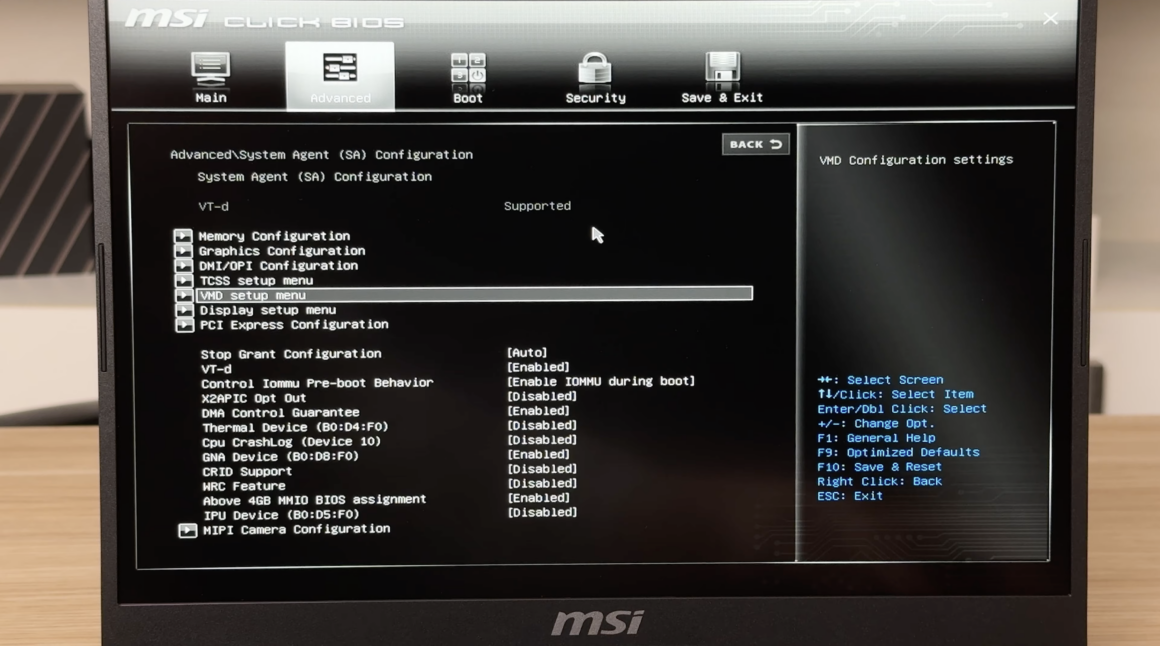Click the Advanced\System Agent breadcrumb path
The width and height of the screenshot is (1160, 646).
coord(321,155)
